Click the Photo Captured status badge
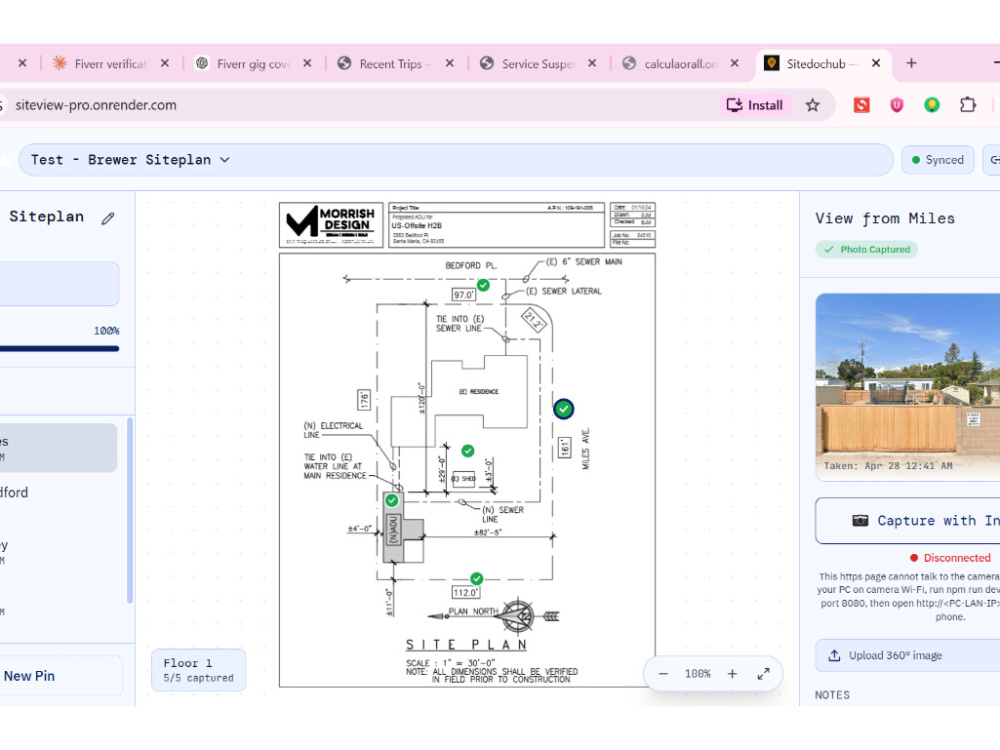This screenshot has height=750, width=1000. [x=866, y=249]
